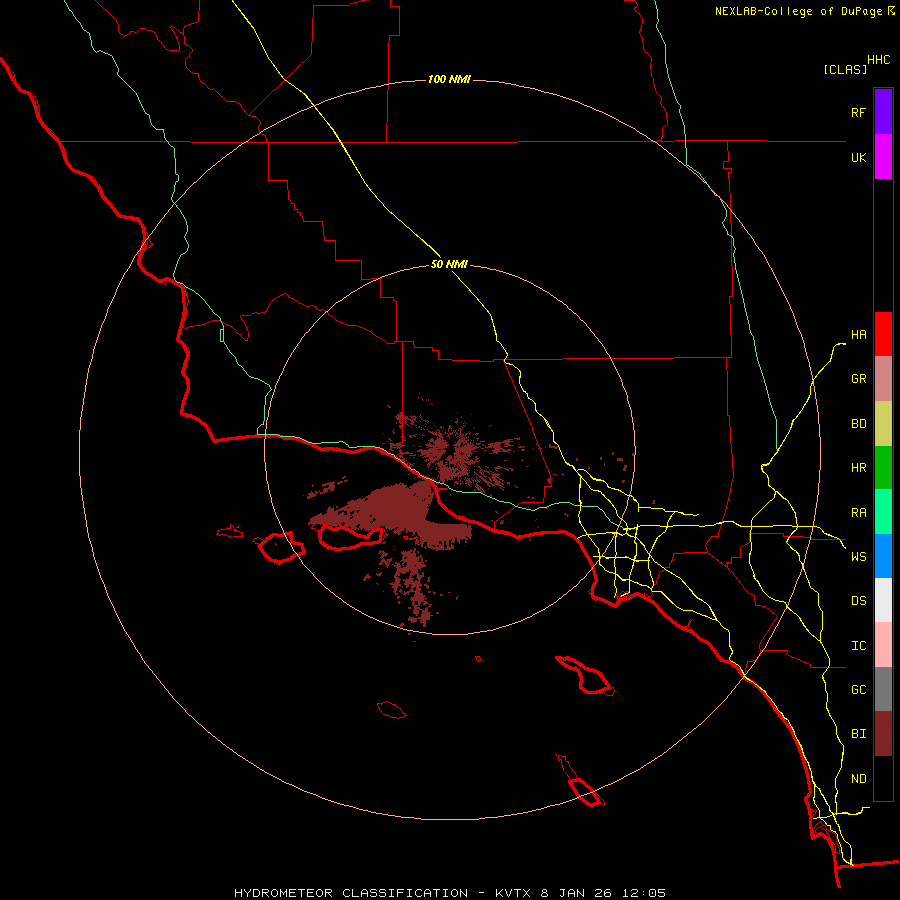The height and width of the screenshot is (900, 900).
Task: Click the GC legend label
Action: click(858, 690)
